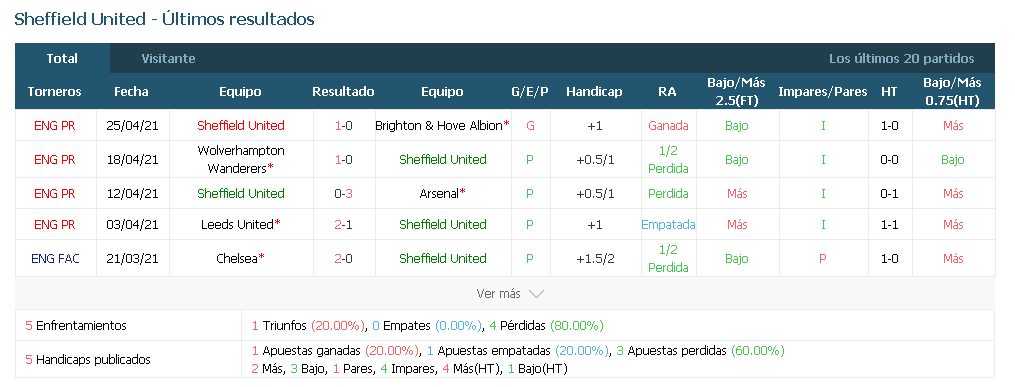View the 2-1 Leeds United match result
The image size is (1015, 387).
(x=343, y=225)
